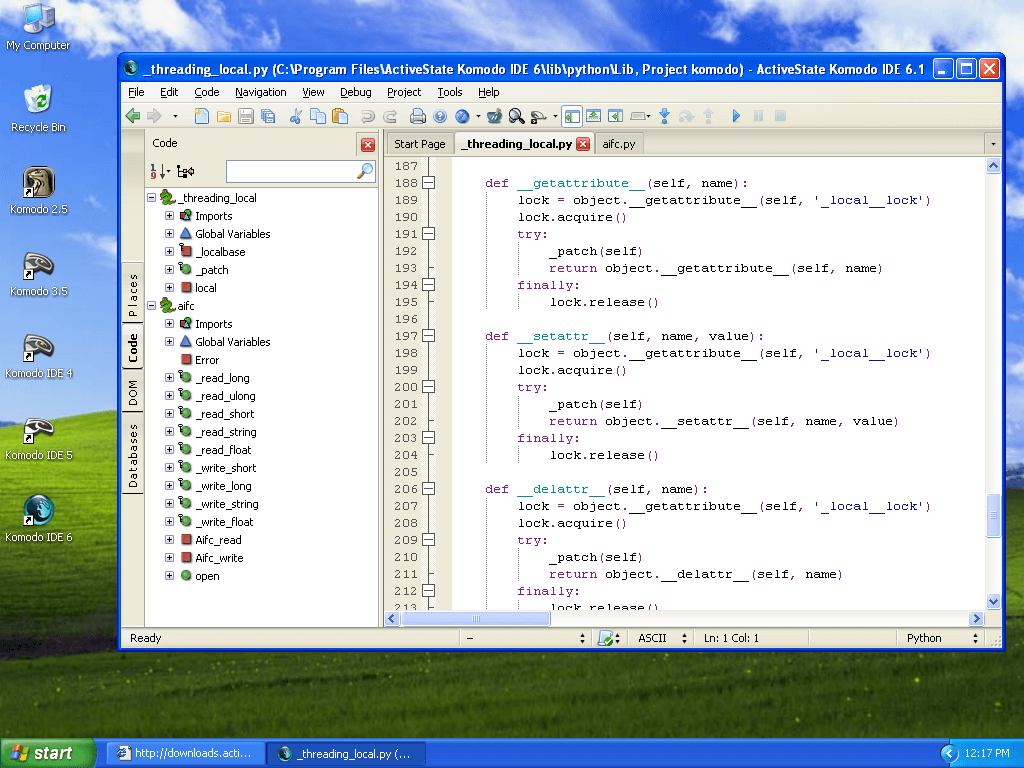Show the Places side tab
The width and height of the screenshot is (1024, 768).
pos(133,295)
